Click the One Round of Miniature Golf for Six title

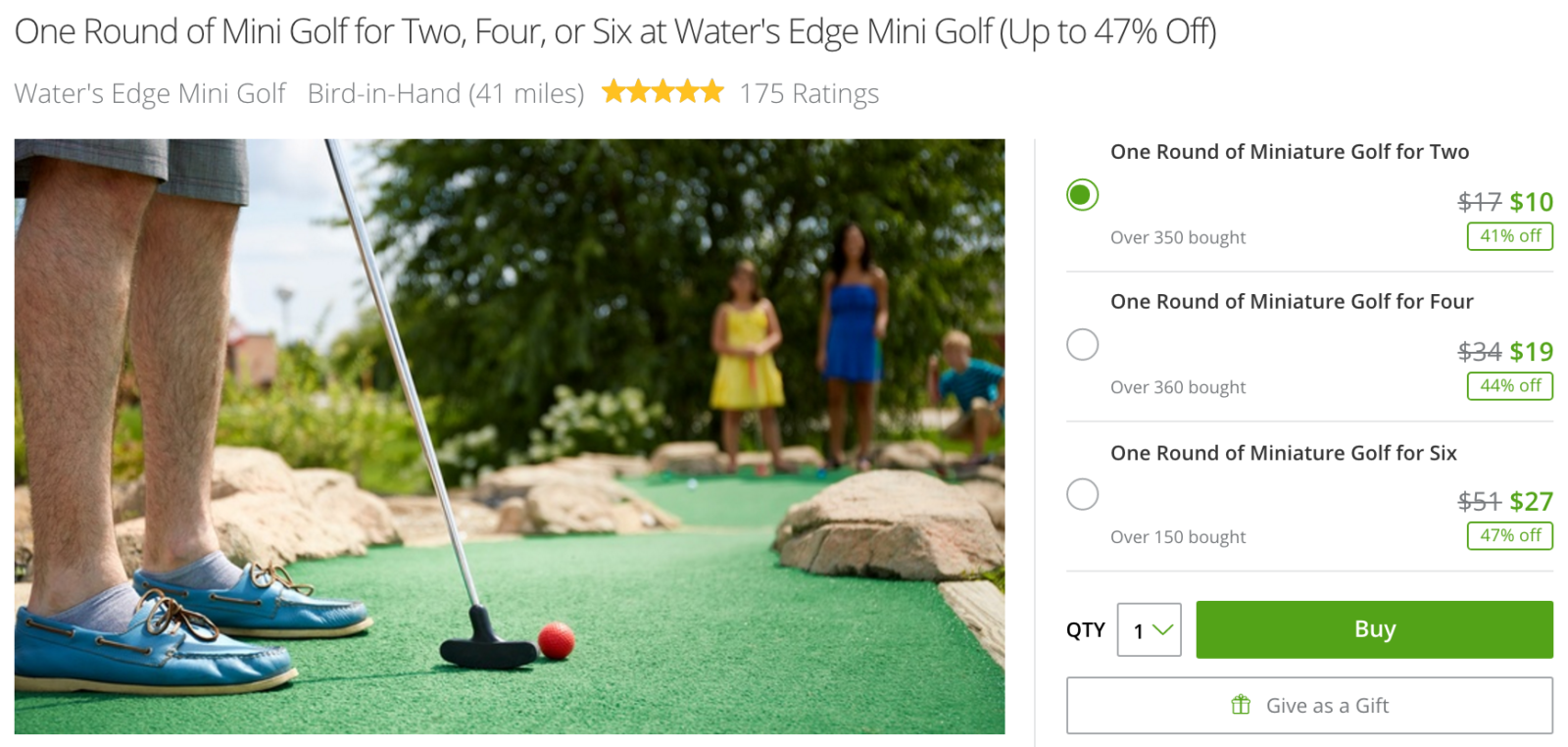[x=1284, y=453]
